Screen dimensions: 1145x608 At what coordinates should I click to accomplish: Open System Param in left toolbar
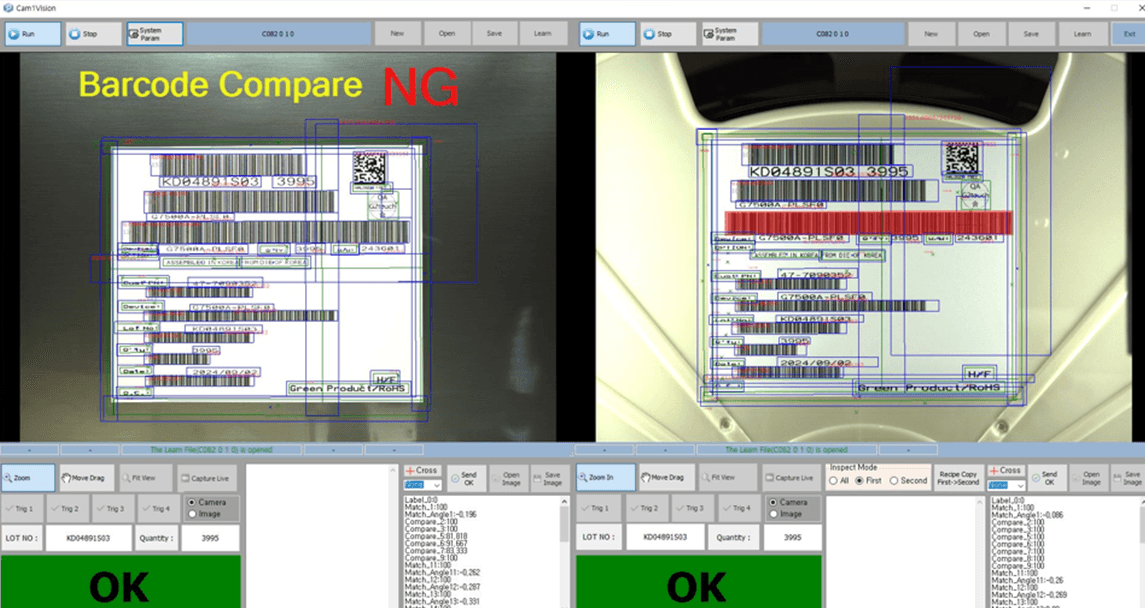click(155, 34)
